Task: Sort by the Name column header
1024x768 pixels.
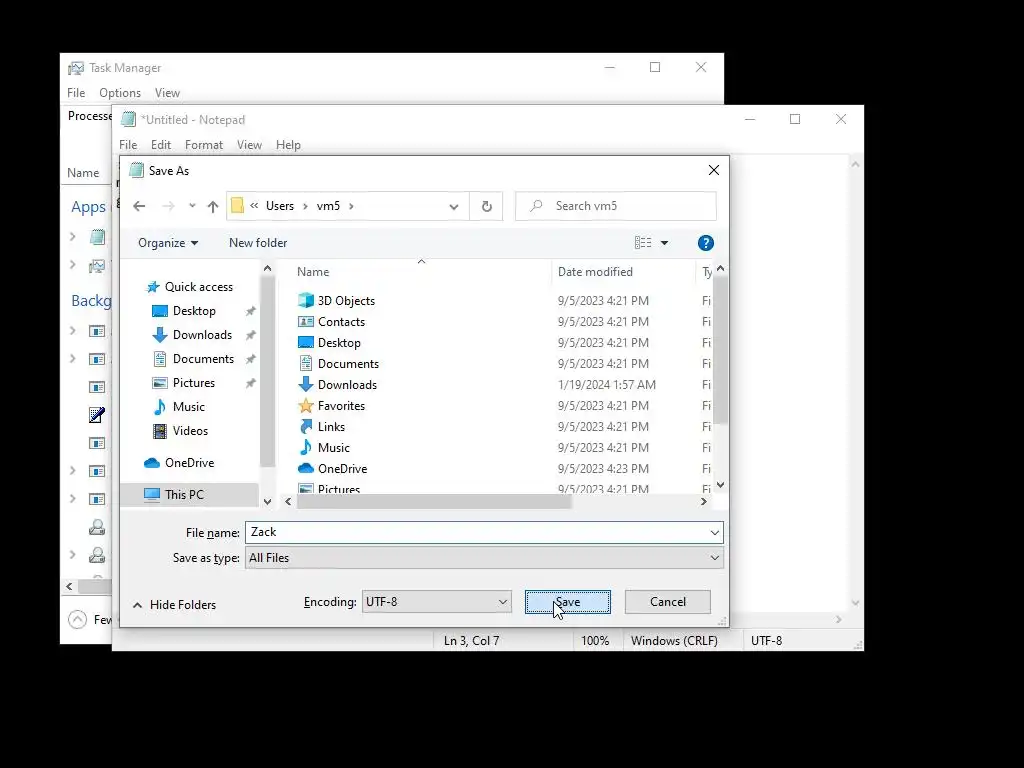Action: tap(421, 272)
